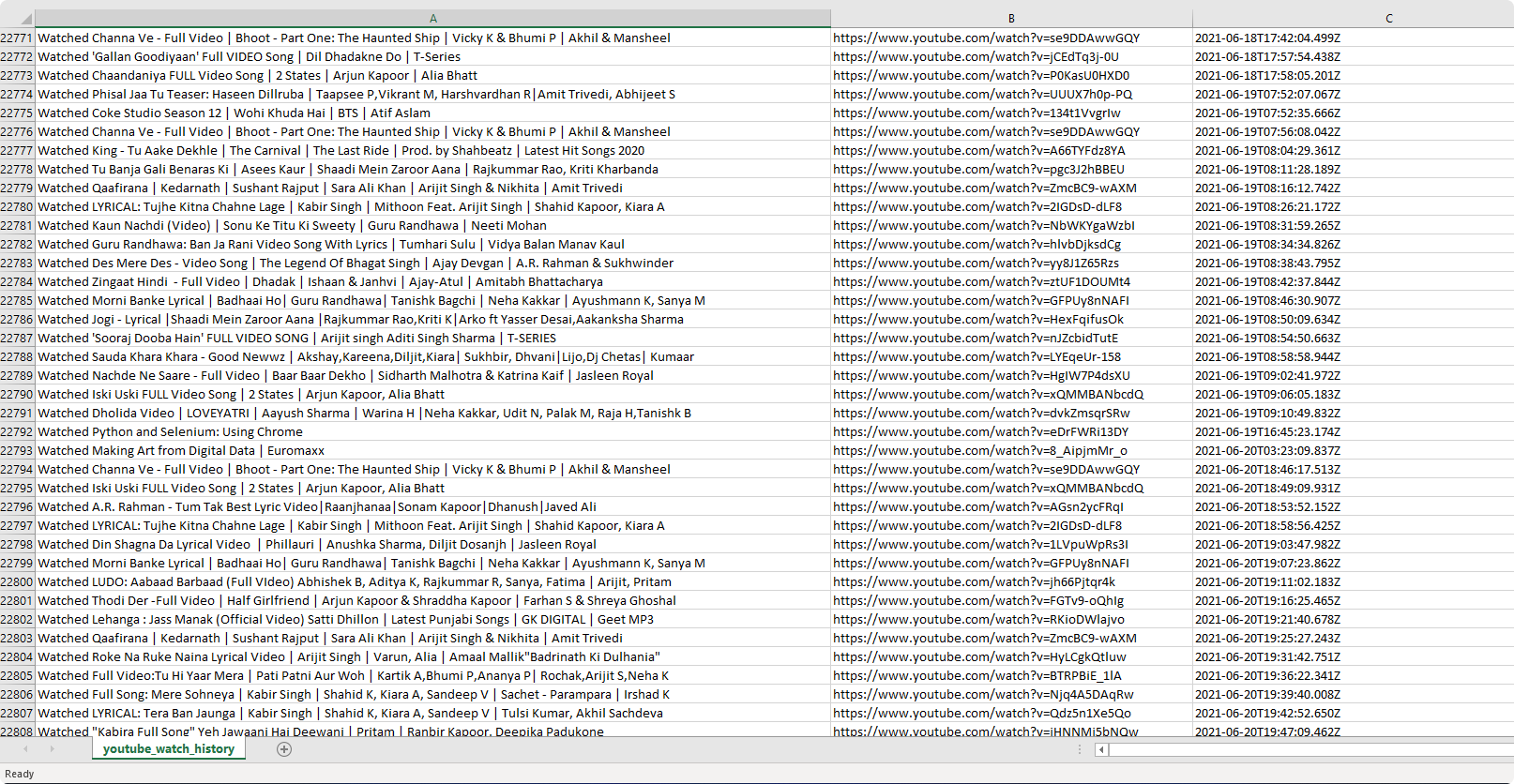Select row header 22771
The image size is (1514, 784).
pos(17,38)
